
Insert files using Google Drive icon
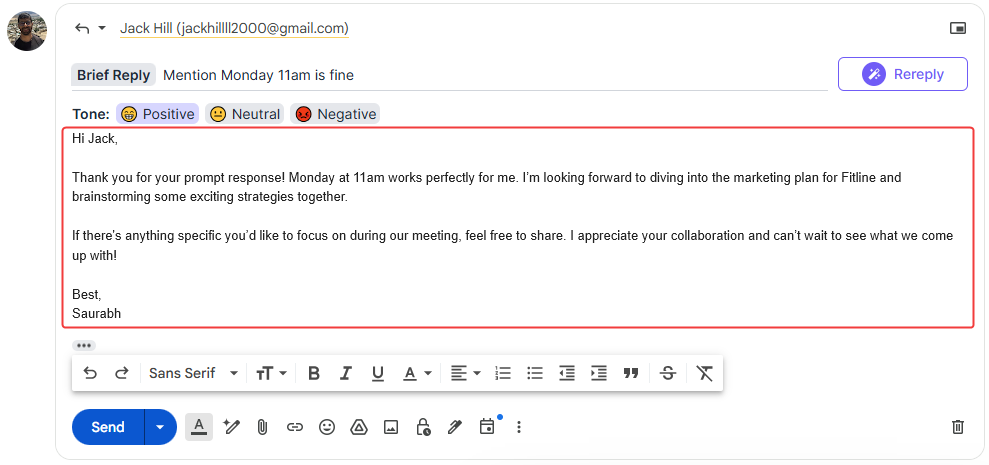tap(359, 427)
